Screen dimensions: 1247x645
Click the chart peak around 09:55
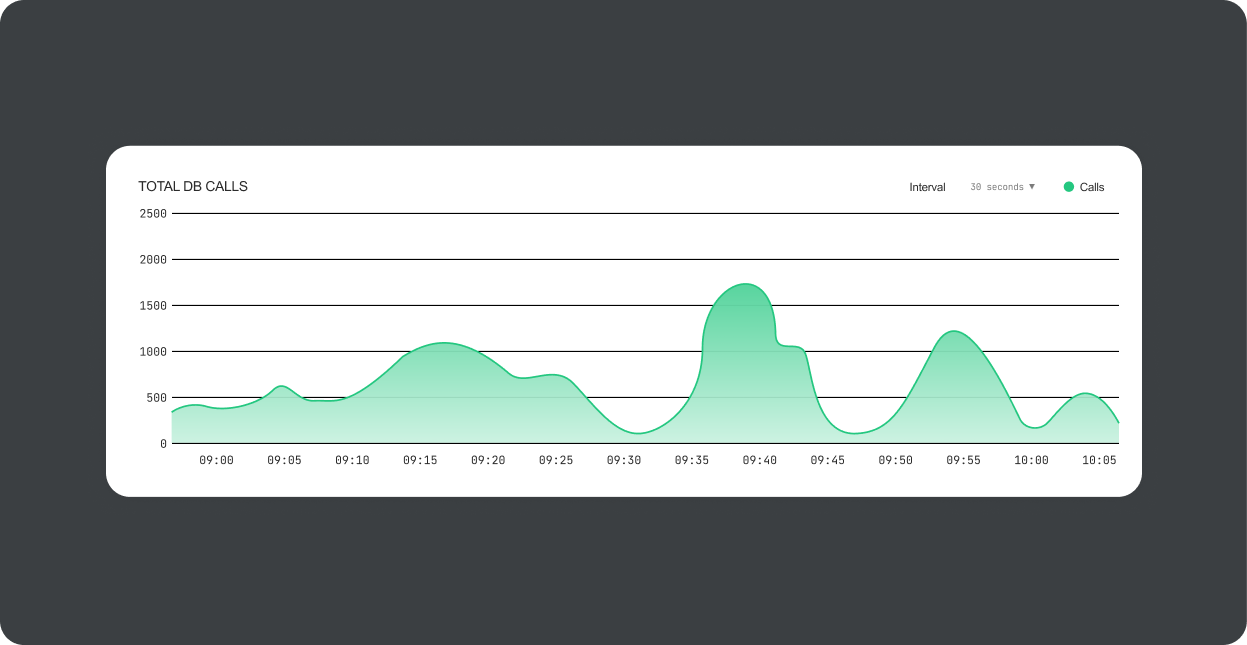[x=955, y=332]
